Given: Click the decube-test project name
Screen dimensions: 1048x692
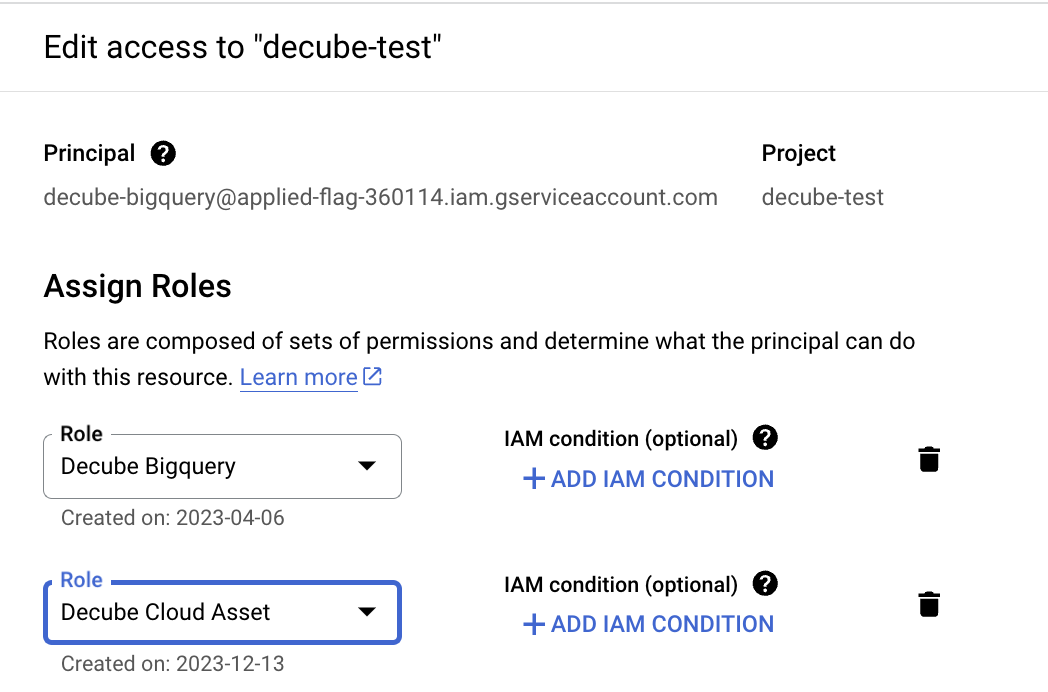Looking at the screenshot, I should pyautogui.click(x=822, y=197).
